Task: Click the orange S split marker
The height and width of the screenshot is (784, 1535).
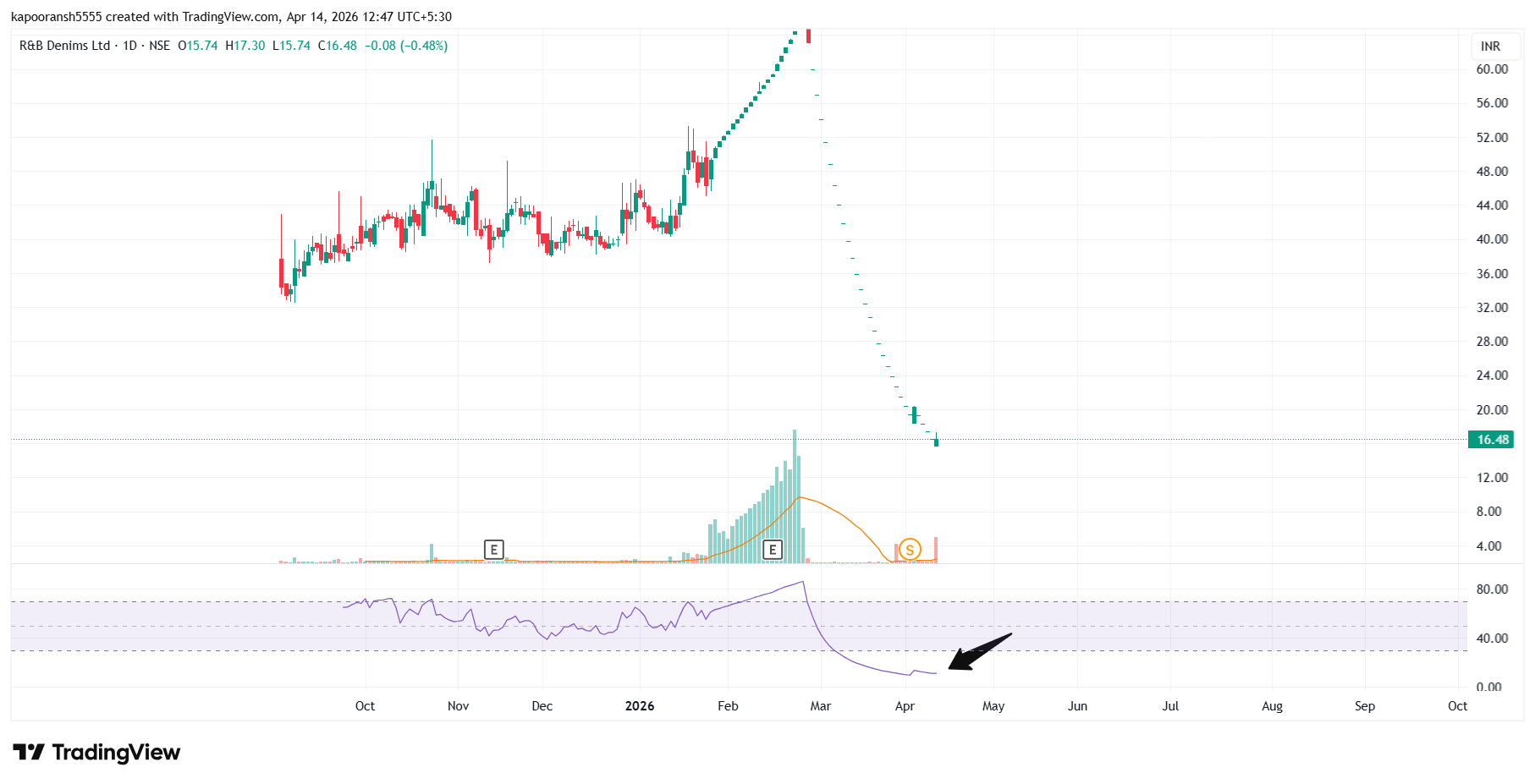Action: click(910, 550)
